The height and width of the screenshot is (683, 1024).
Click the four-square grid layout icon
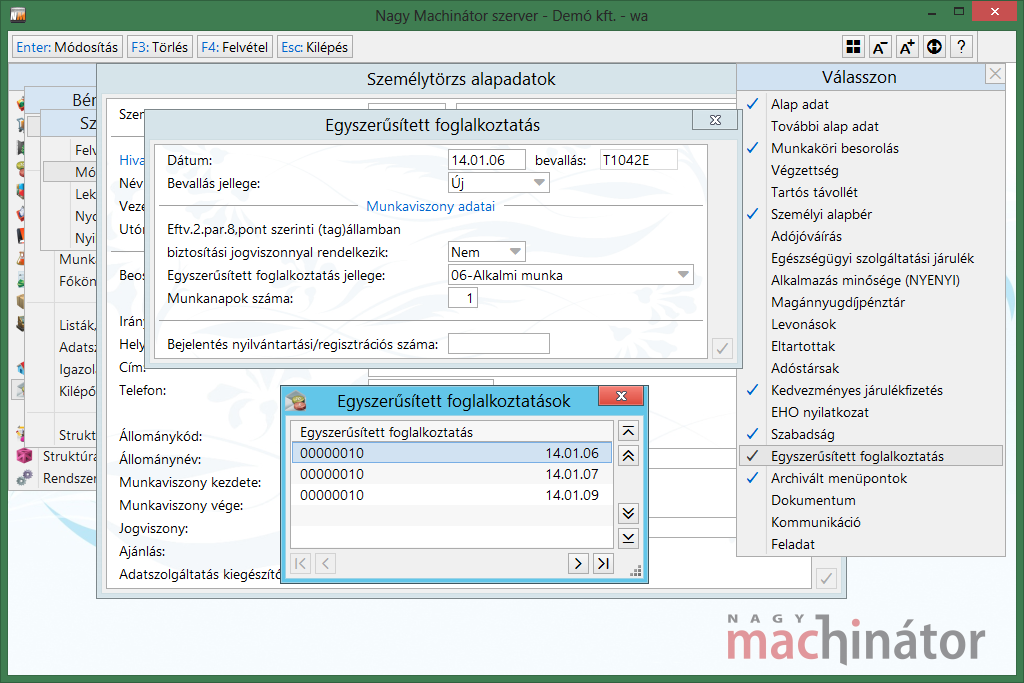click(x=853, y=47)
